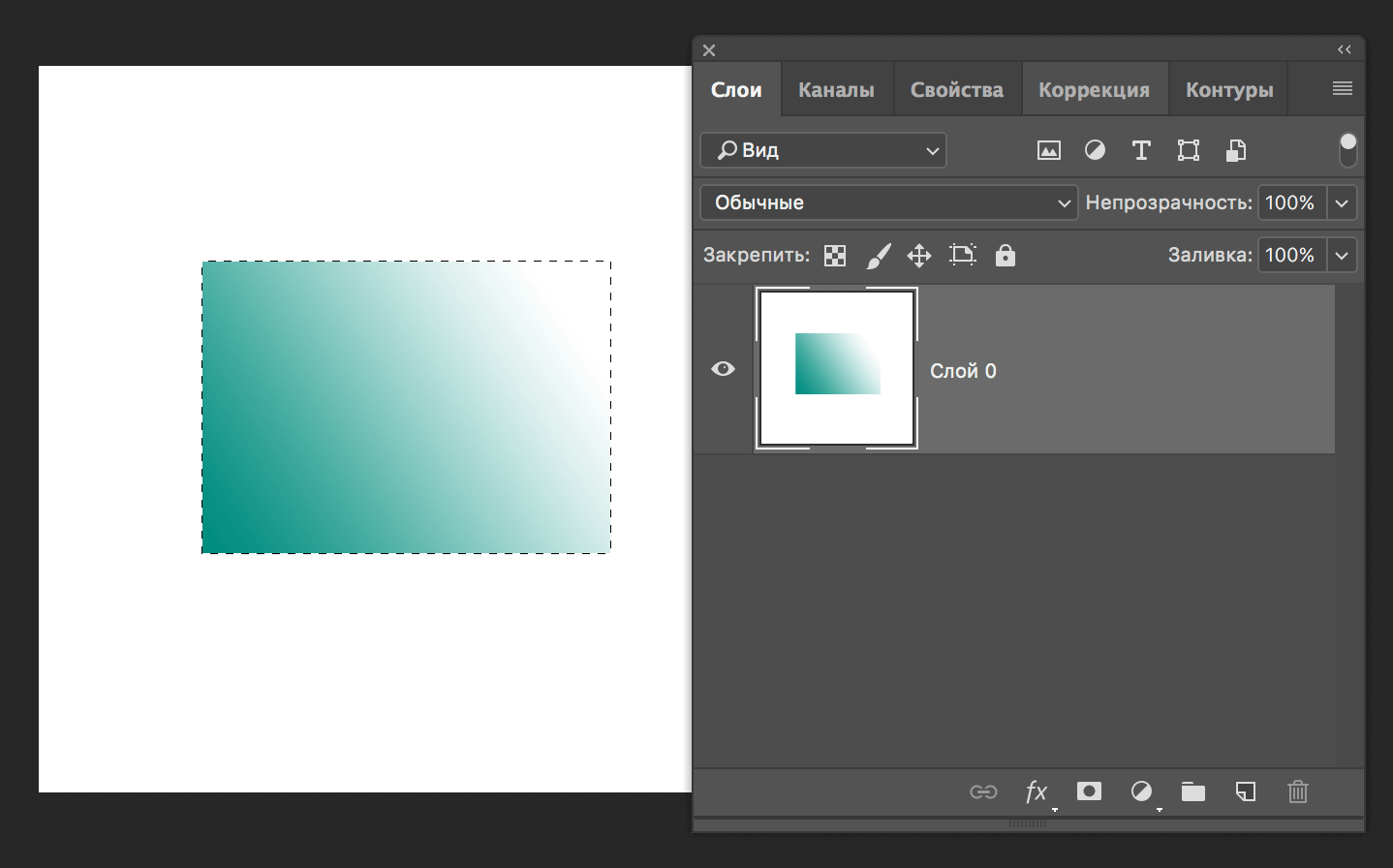Screen dimensions: 1393x868
Task: Filter layers by adjustment layer type
Action: [1095, 150]
